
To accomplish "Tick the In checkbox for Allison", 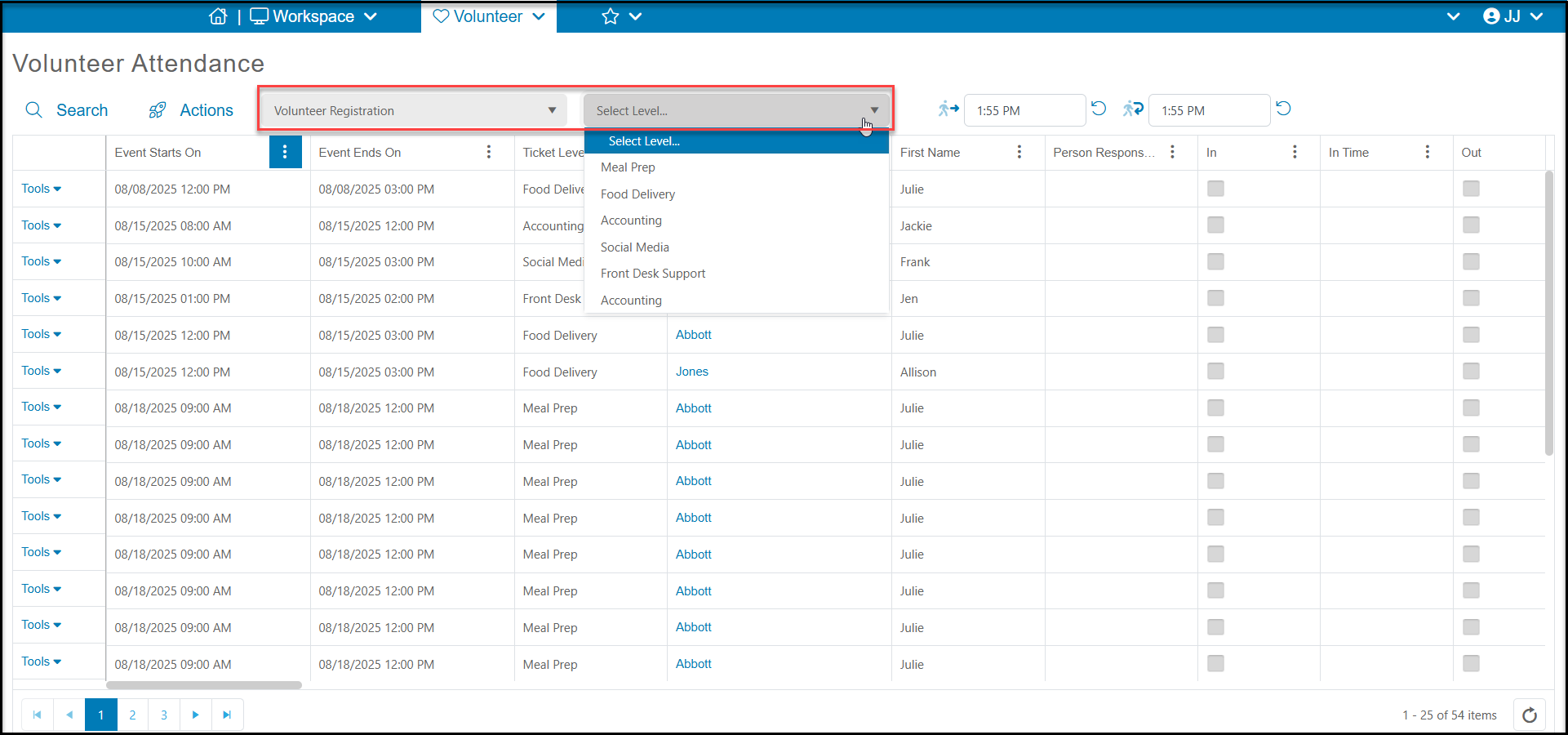I will pos(1215,371).
